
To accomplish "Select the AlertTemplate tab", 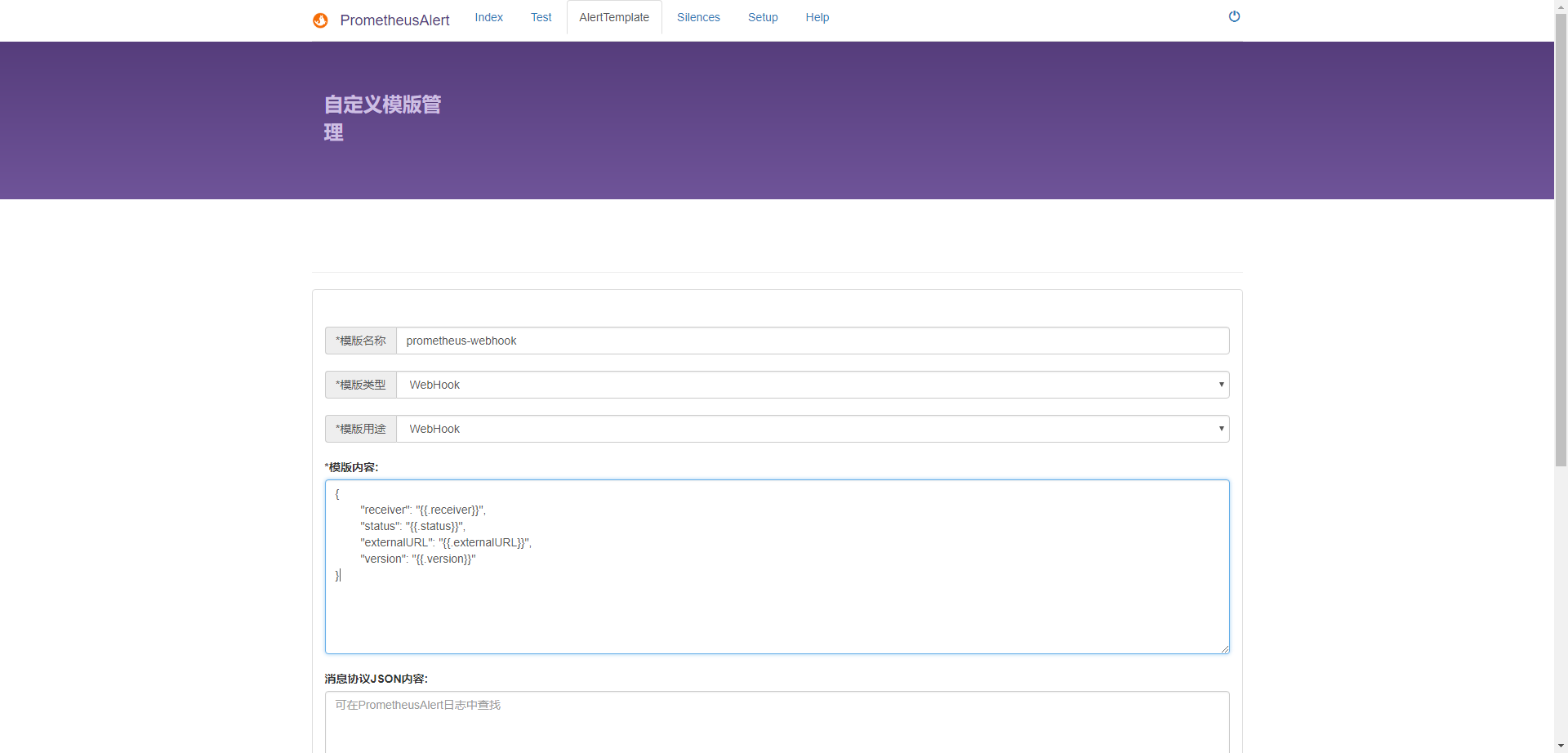I will pyautogui.click(x=614, y=17).
